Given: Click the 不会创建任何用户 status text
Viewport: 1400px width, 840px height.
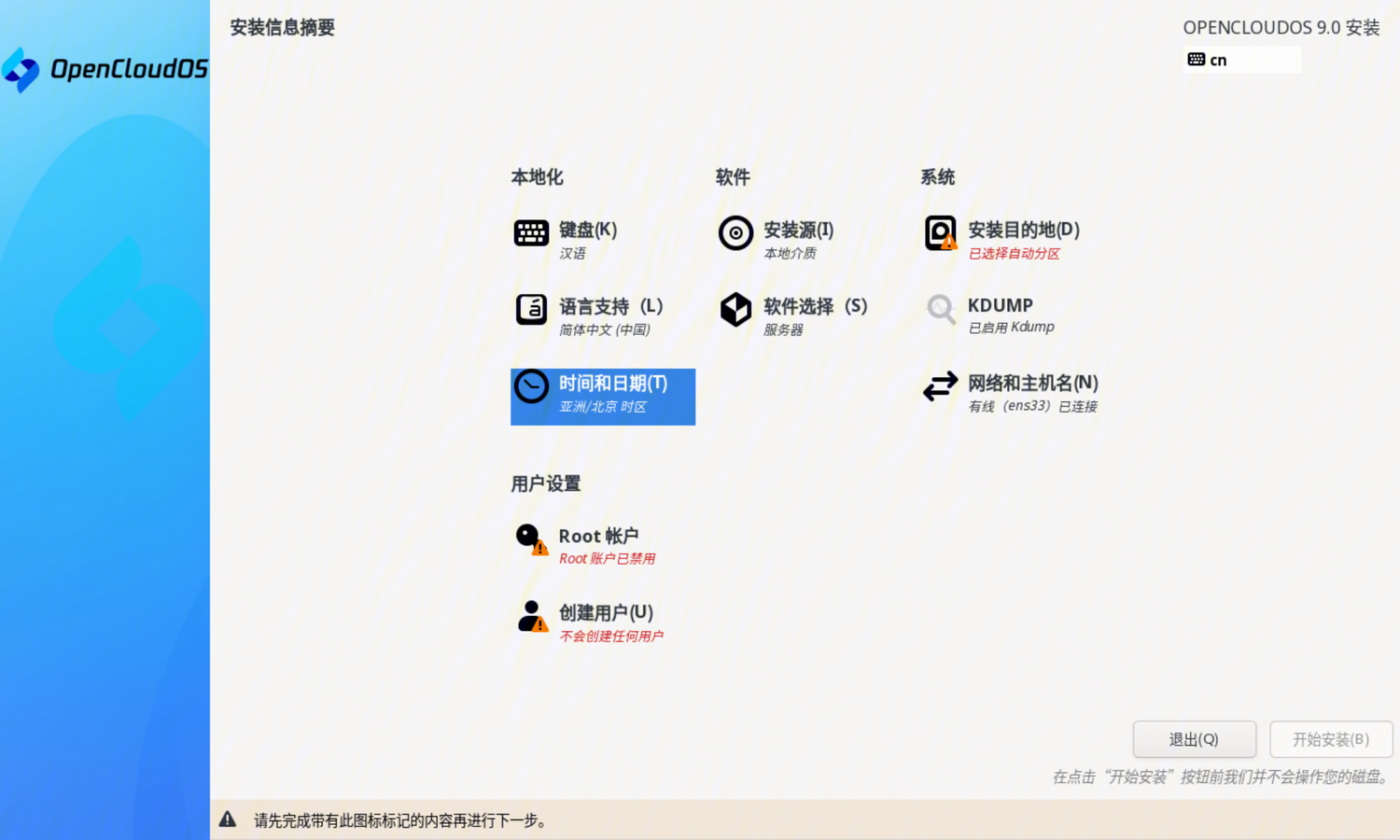Looking at the screenshot, I should tap(611, 636).
